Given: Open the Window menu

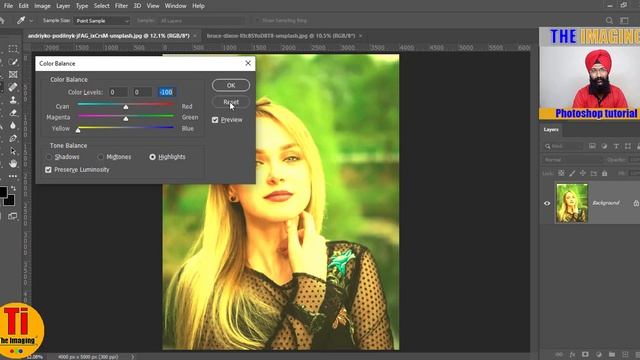Looking at the screenshot, I should tap(176, 6).
